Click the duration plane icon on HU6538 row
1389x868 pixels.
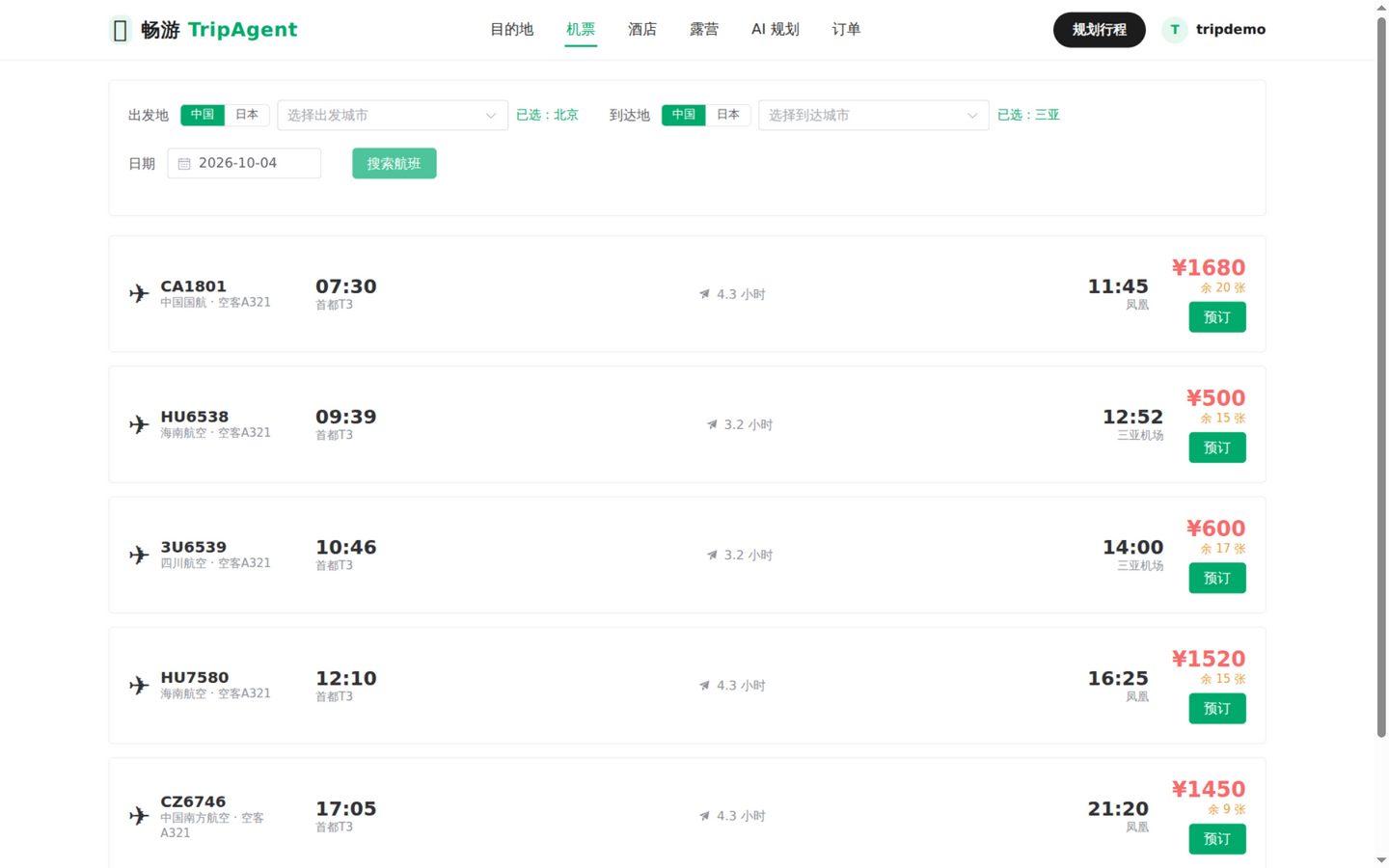712,424
